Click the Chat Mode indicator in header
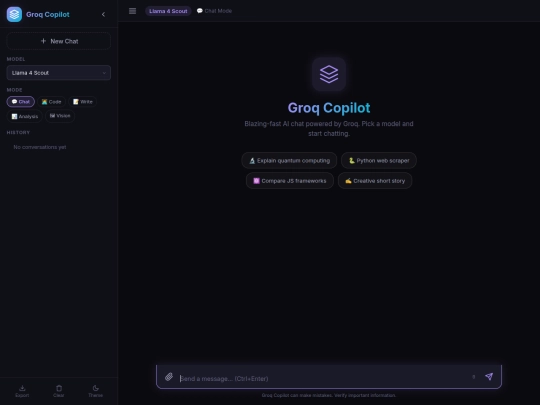The image size is (540, 405). coord(214,11)
